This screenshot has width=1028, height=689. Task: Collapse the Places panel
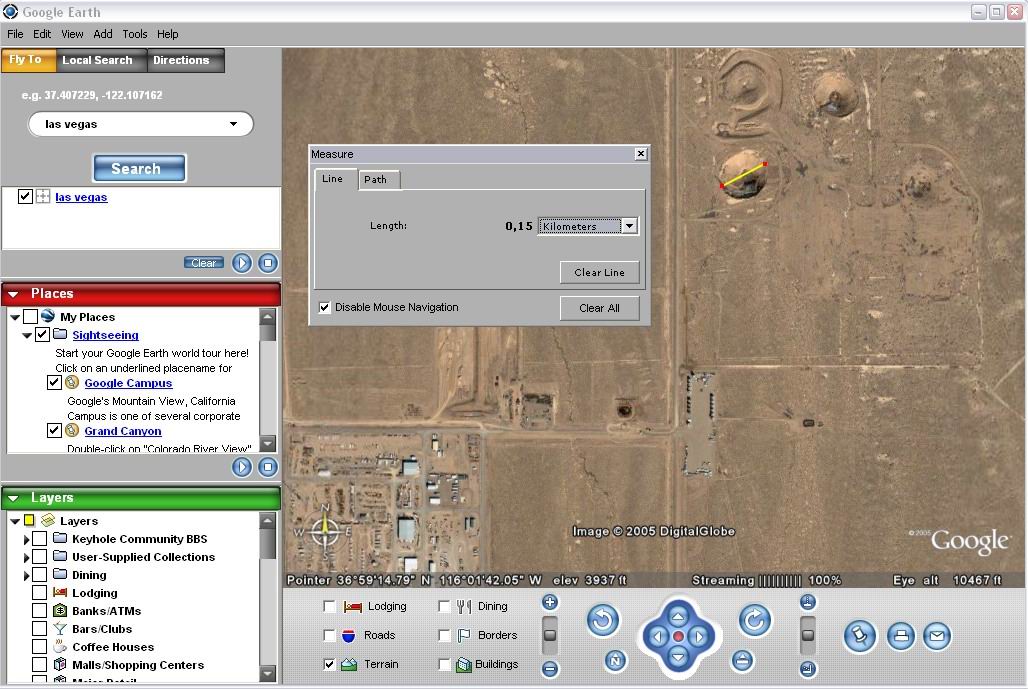point(13,294)
